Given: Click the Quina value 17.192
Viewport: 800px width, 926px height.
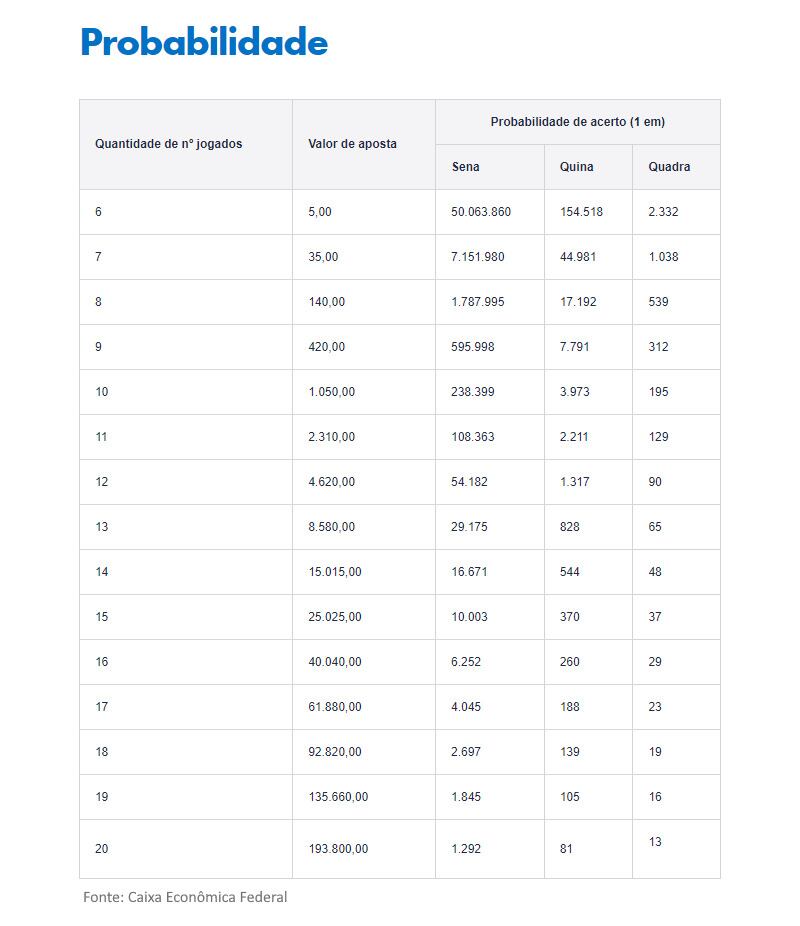Looking at the screenshot, I should [578, 302].
